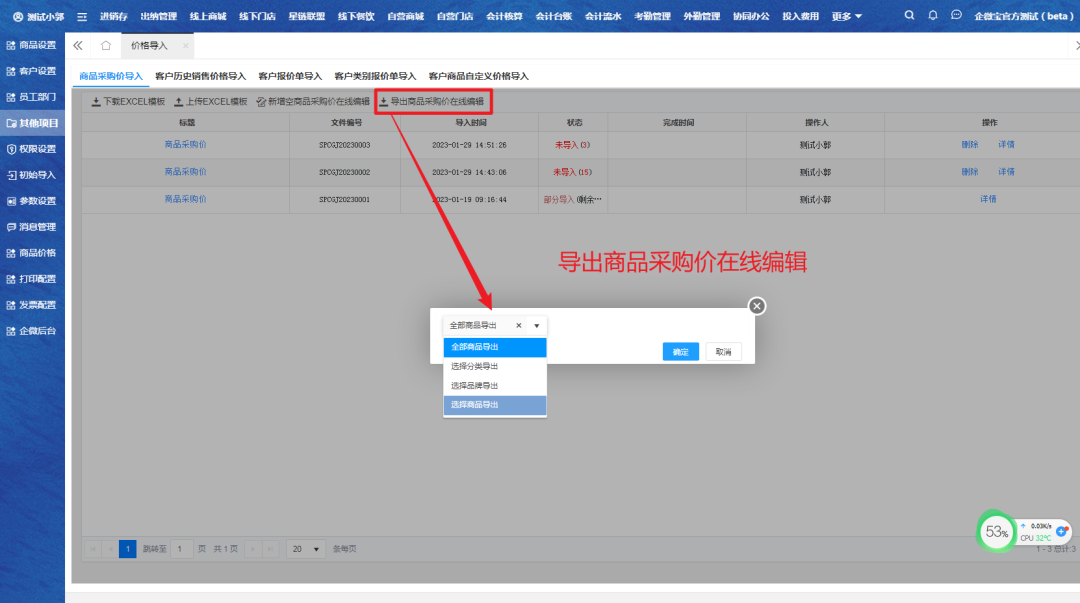Close the export dialog with round X icon

(757, 306)
